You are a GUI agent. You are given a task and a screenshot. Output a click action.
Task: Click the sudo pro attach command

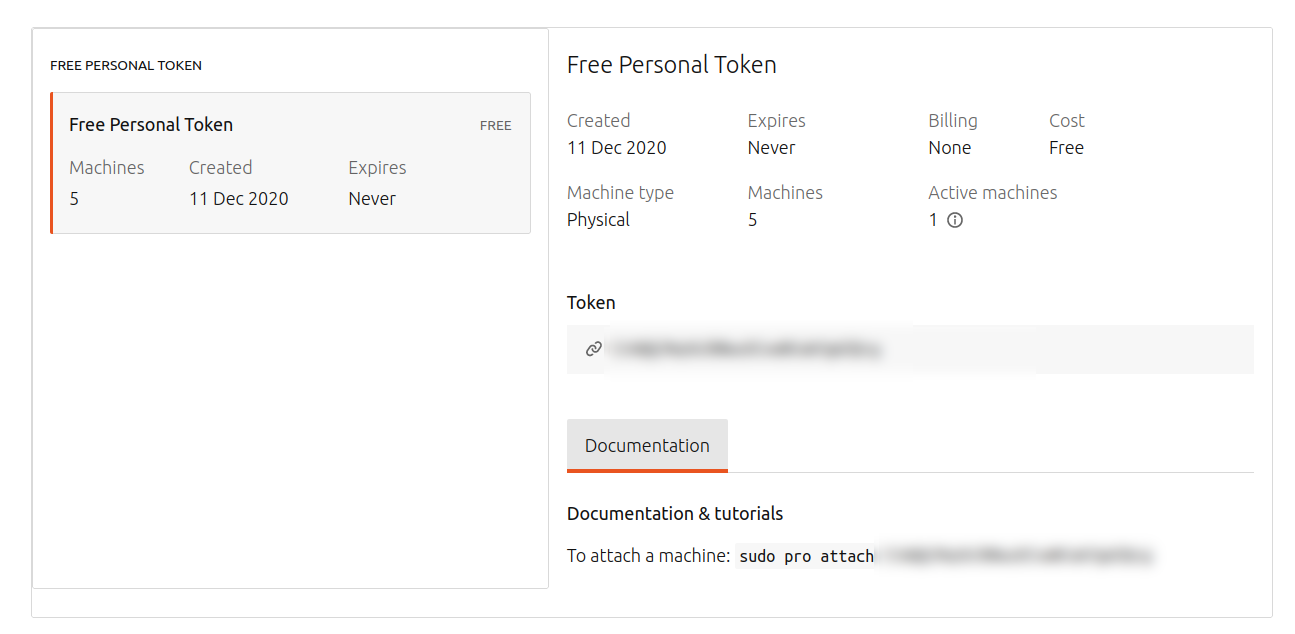806,556
